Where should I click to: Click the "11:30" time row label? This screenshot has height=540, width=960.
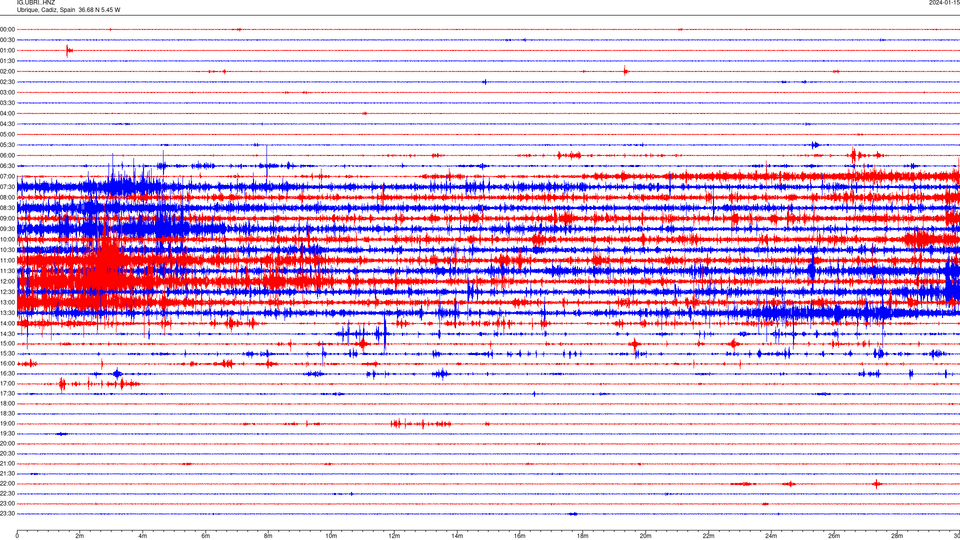pyautogui.click(x=7, y=271)
